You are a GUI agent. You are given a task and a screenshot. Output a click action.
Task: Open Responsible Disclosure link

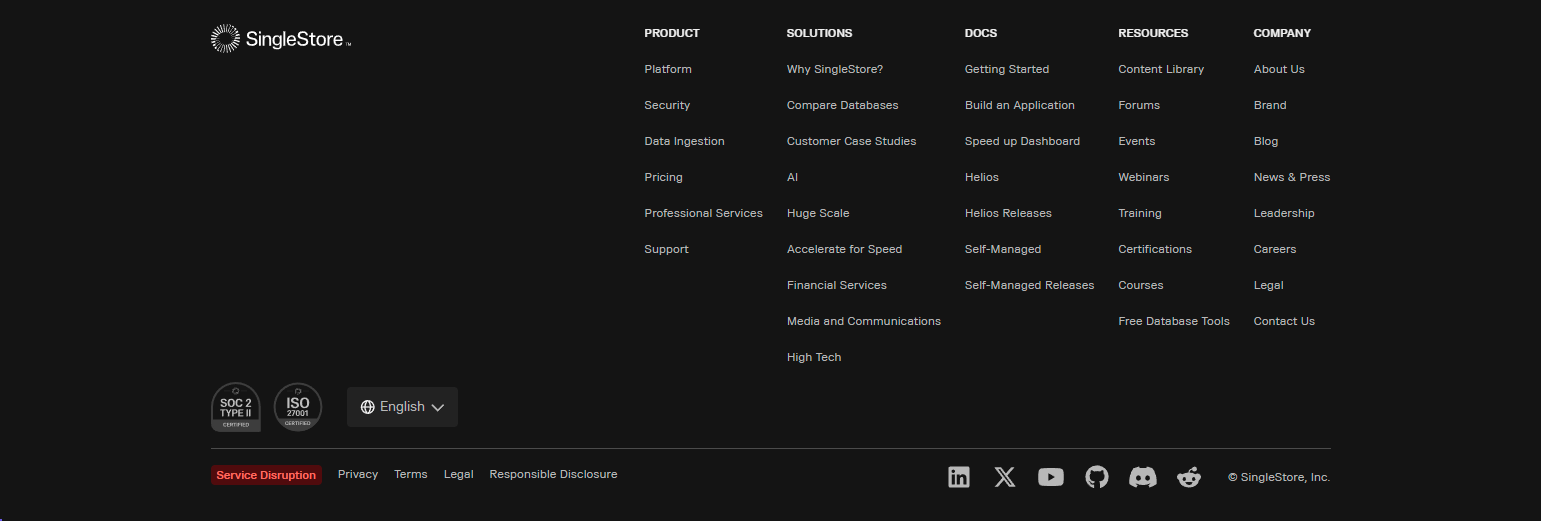click(553, 474)
